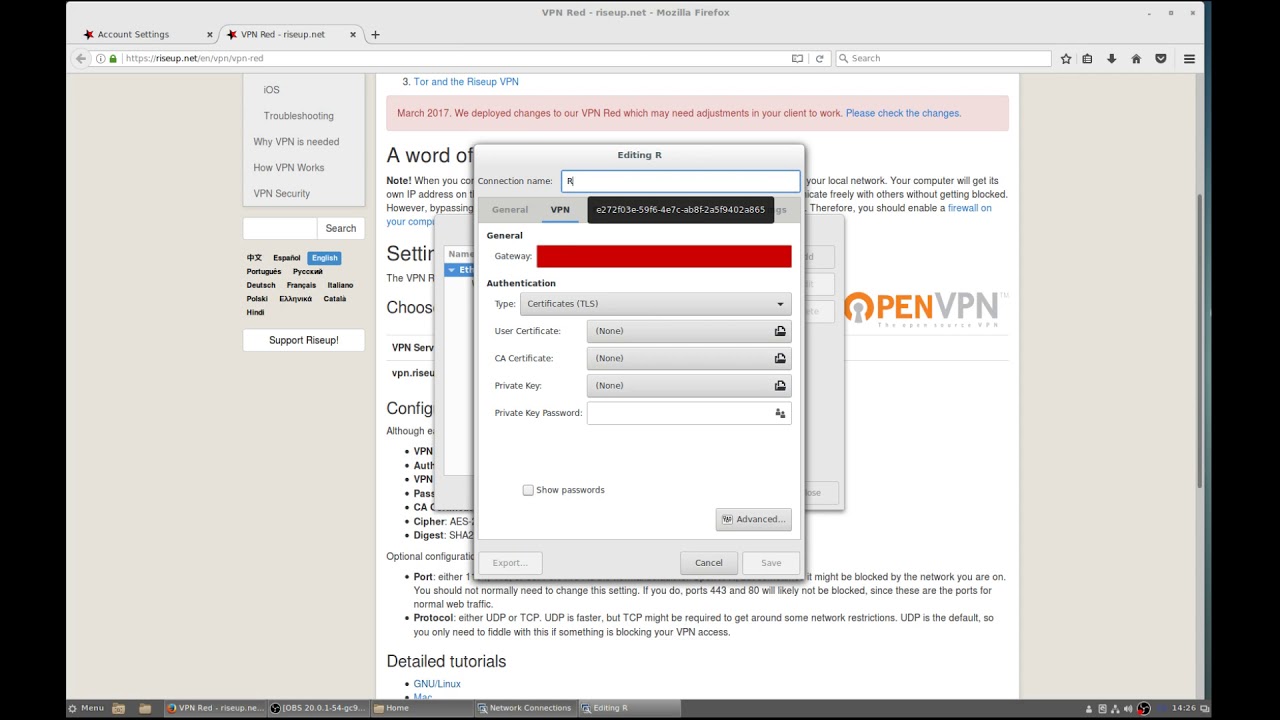
Task: Click the Support Riseup! button
Action: (x=304, y=340)
